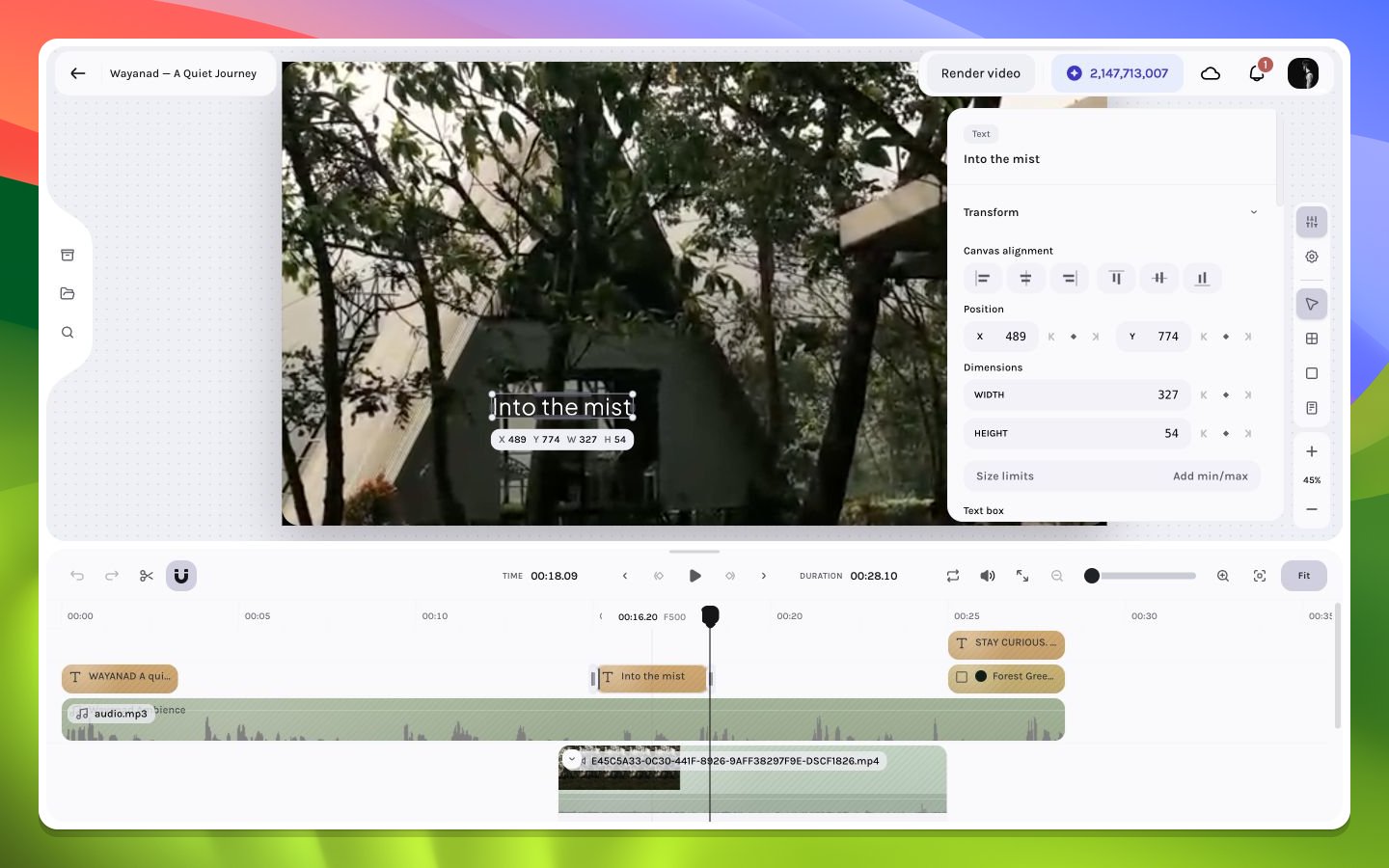Screen dimensions: 1389x868
Task: Toggle loop playback
Action: [x=953, y=576]
